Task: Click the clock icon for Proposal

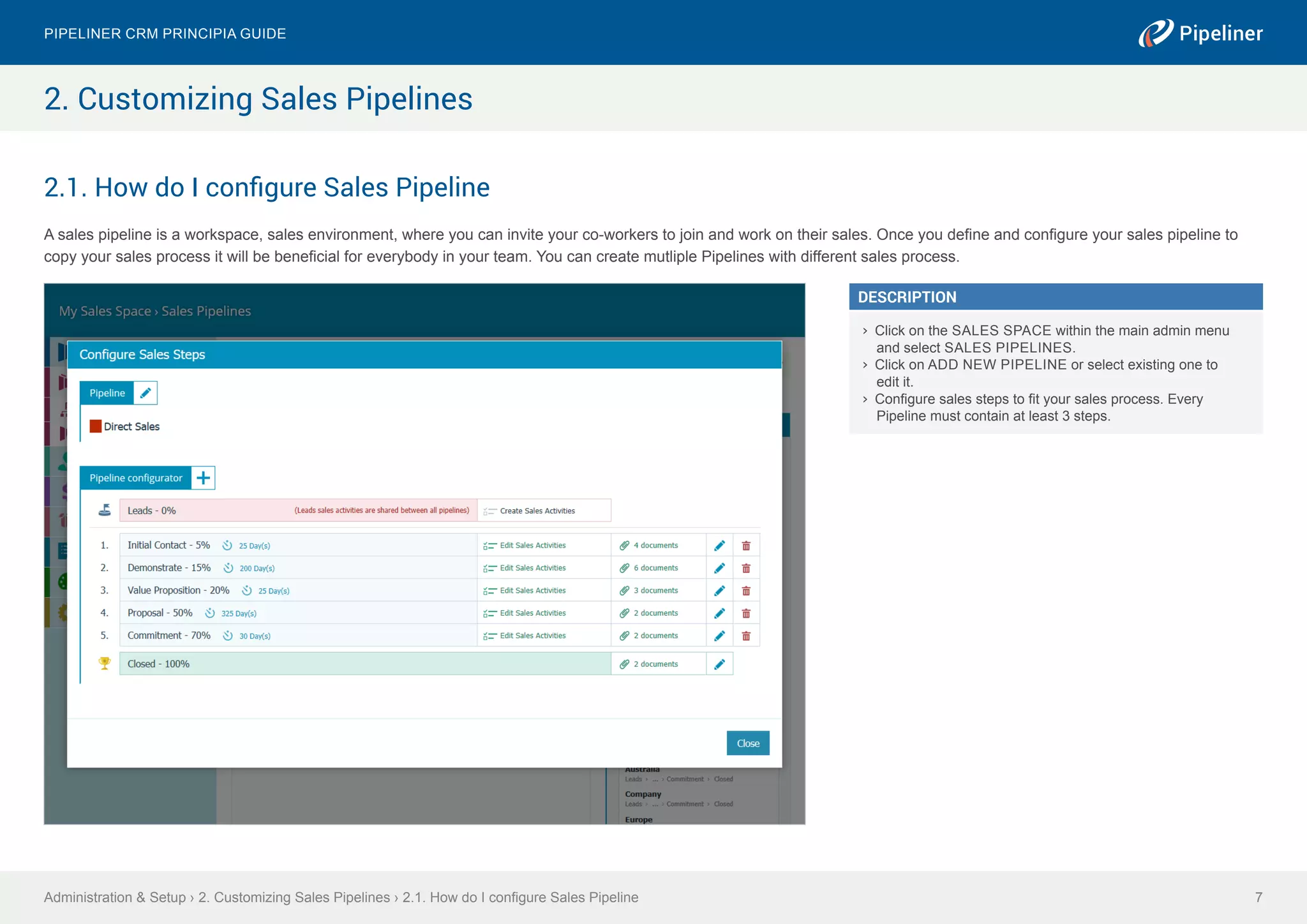Action: [x=209, y=613]
